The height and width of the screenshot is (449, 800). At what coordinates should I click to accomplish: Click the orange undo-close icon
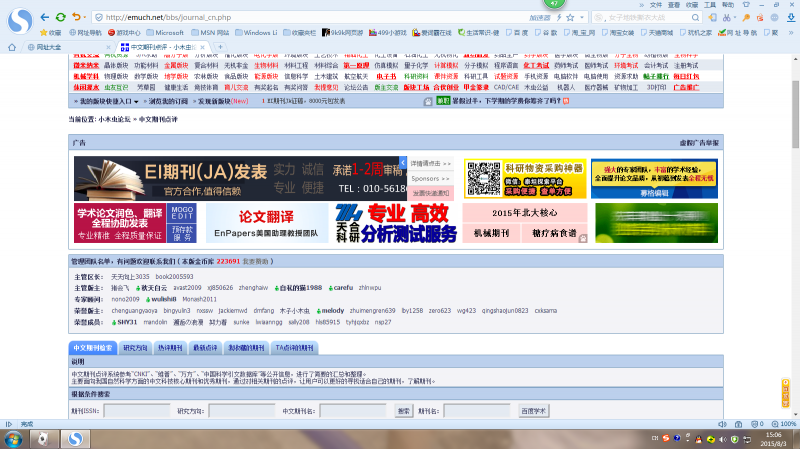76,17
